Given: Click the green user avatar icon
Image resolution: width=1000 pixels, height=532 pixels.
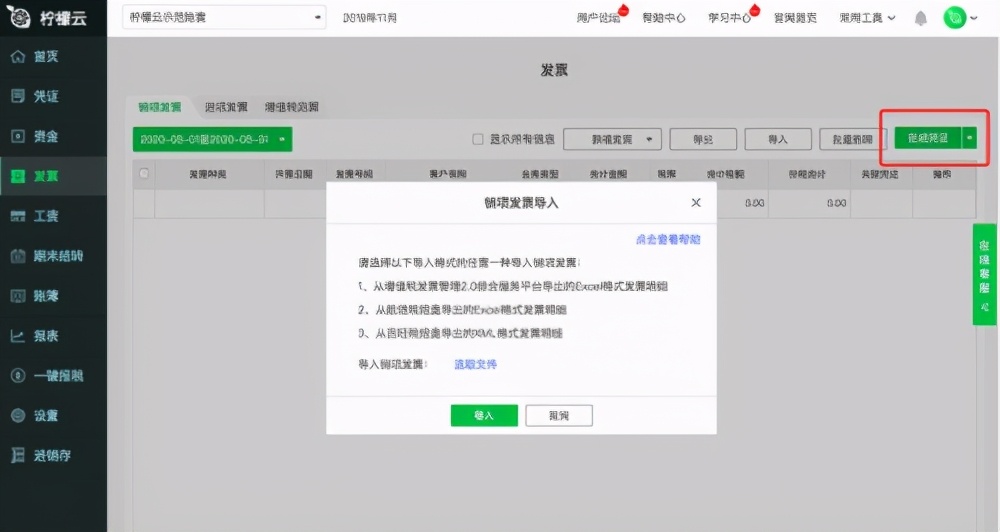Looking at the screenshot, I should [x=955, y=18].
